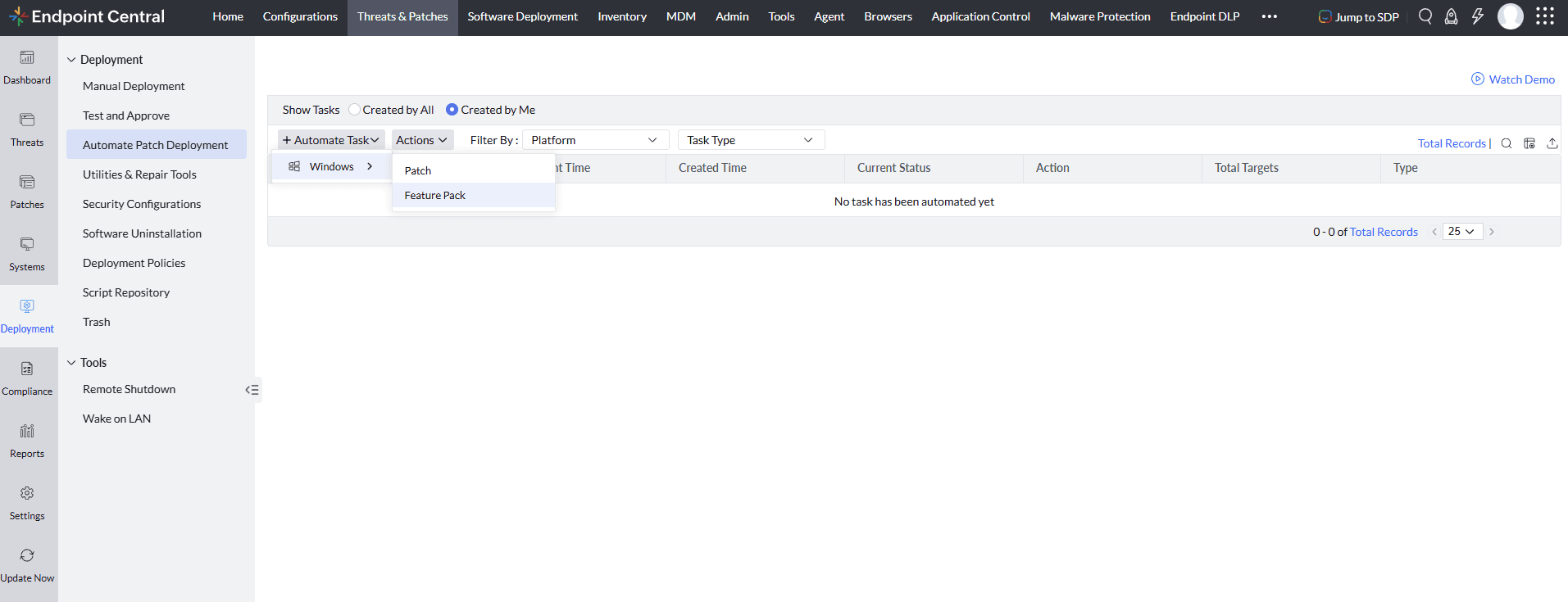Open the rocket quick-launch icon
The height and width of the screenshot is (602, 1568).
1451,16
